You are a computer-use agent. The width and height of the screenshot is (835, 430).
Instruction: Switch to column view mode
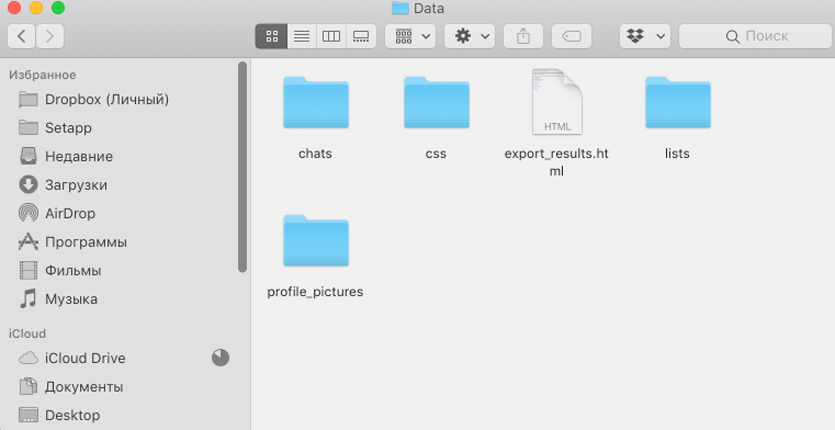click(x=331, y=36)
